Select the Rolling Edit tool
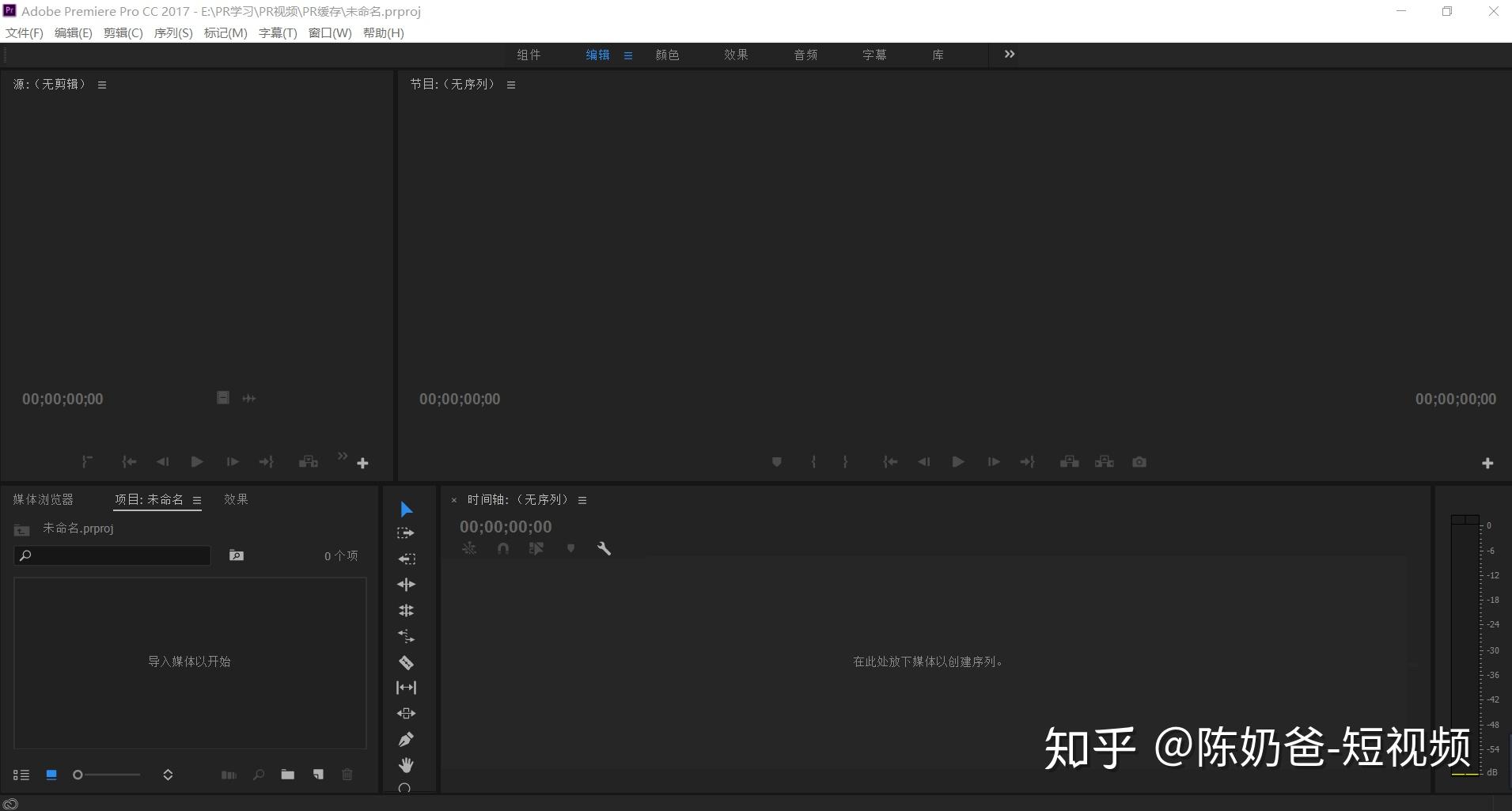 click(x=406, y=611)
